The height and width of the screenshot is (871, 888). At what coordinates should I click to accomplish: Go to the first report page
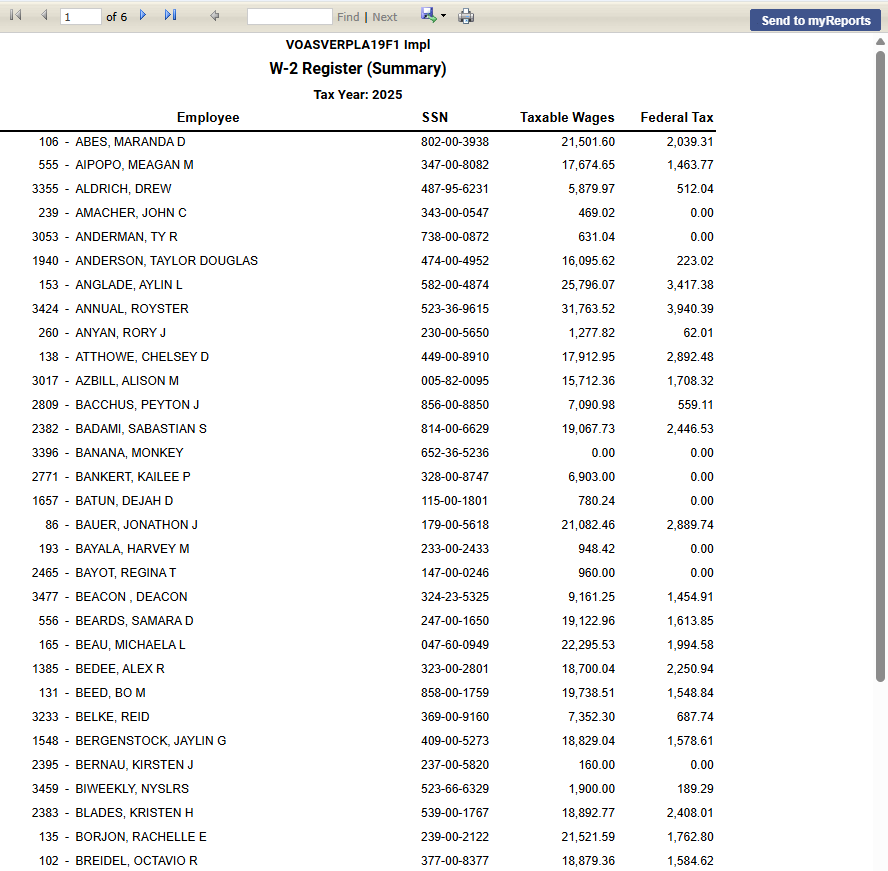16,16
